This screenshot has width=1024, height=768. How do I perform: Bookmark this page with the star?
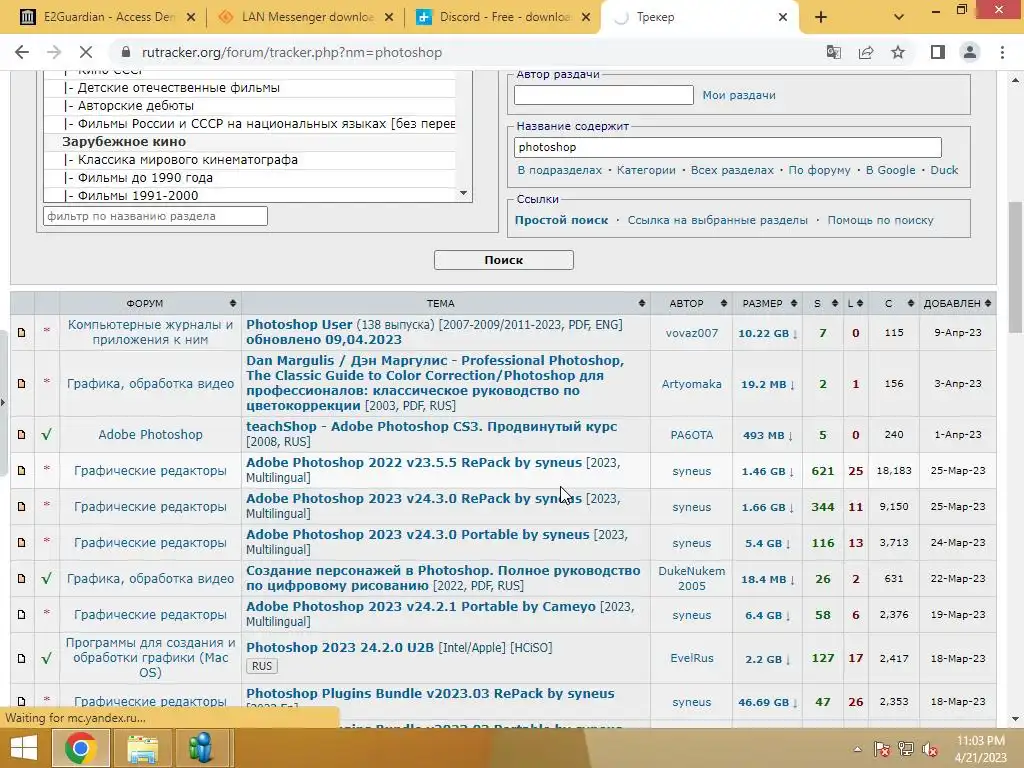(898, 52)
